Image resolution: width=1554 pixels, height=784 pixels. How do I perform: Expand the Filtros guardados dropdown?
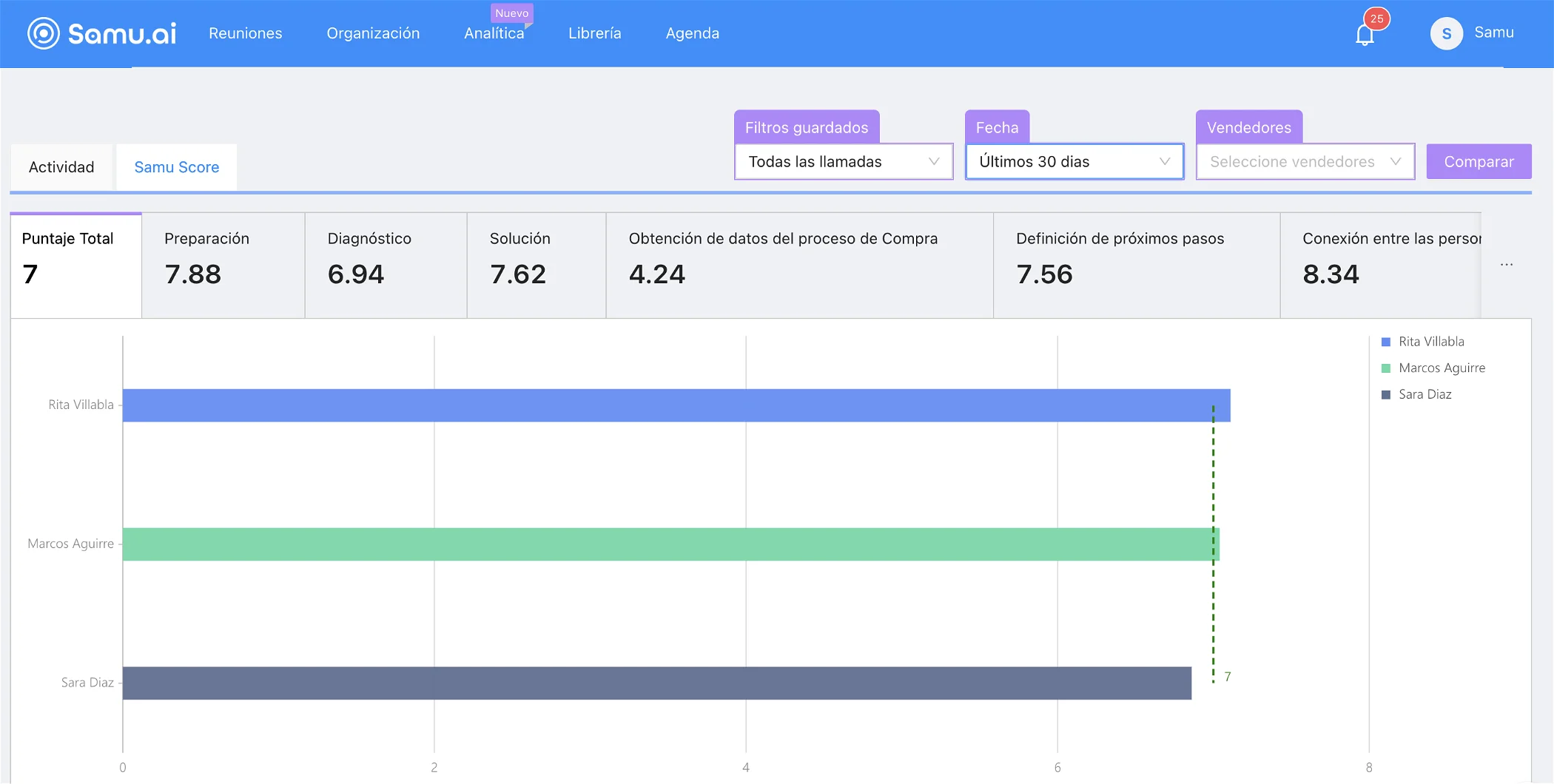(x=843, y=162)
